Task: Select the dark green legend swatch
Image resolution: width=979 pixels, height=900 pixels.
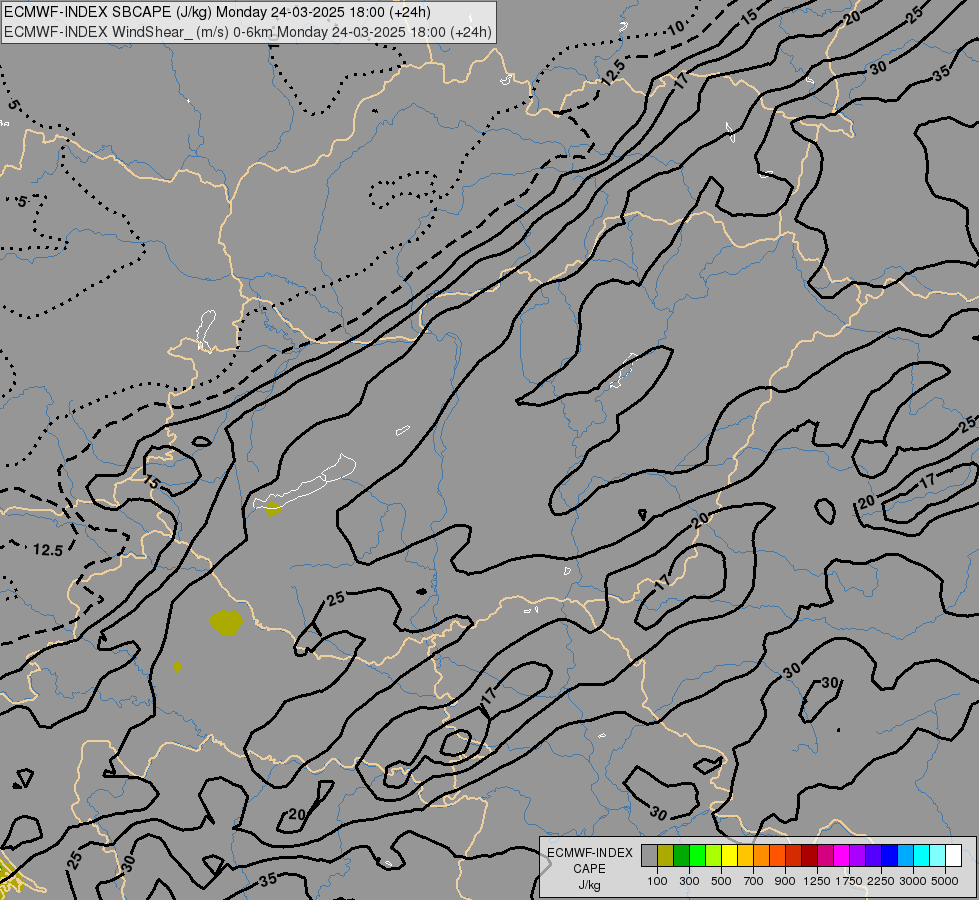Action: [681, 855]
